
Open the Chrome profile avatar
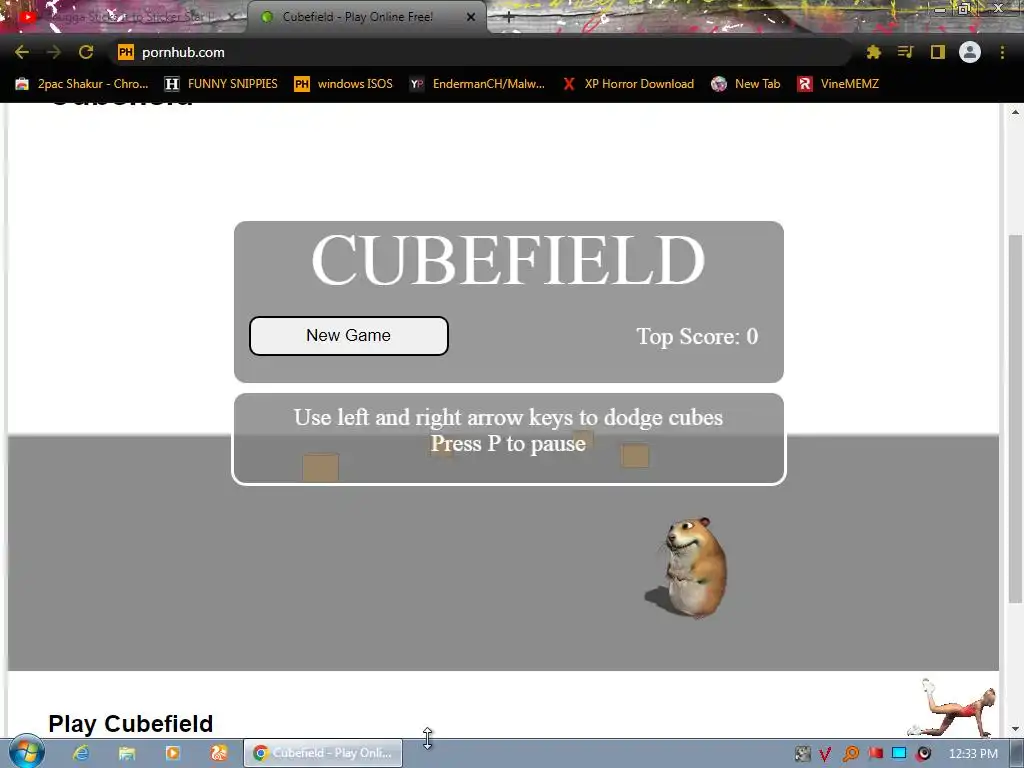970,52
